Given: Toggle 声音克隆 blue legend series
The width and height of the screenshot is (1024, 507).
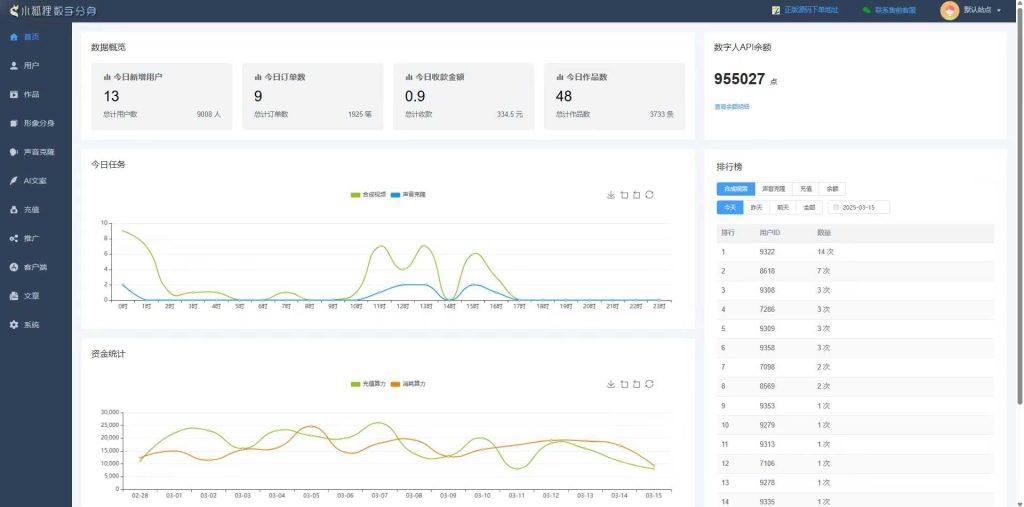Looking at the screenshot, I should pyautogui.click(x=408, y=195).
